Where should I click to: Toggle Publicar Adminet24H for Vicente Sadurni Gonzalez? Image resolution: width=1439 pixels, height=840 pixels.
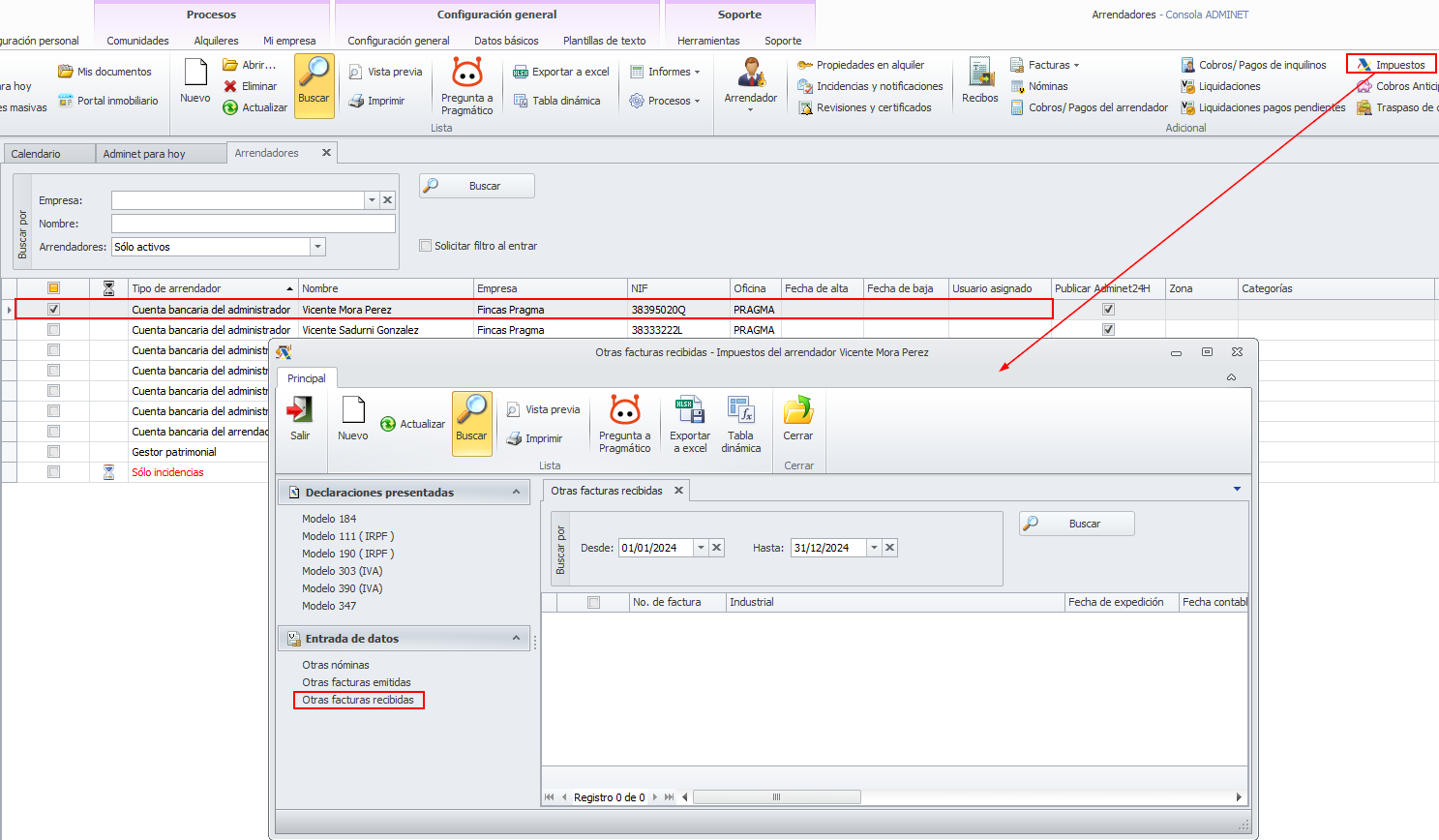[x=1109, y=330]
